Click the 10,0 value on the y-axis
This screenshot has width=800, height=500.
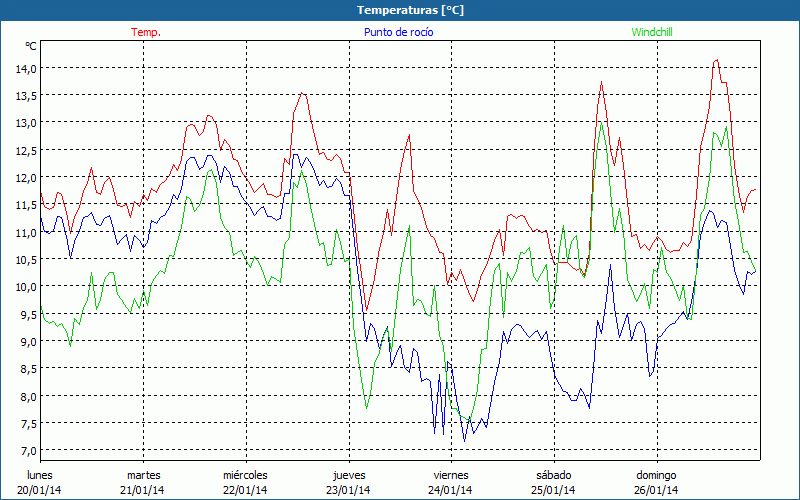25,287
